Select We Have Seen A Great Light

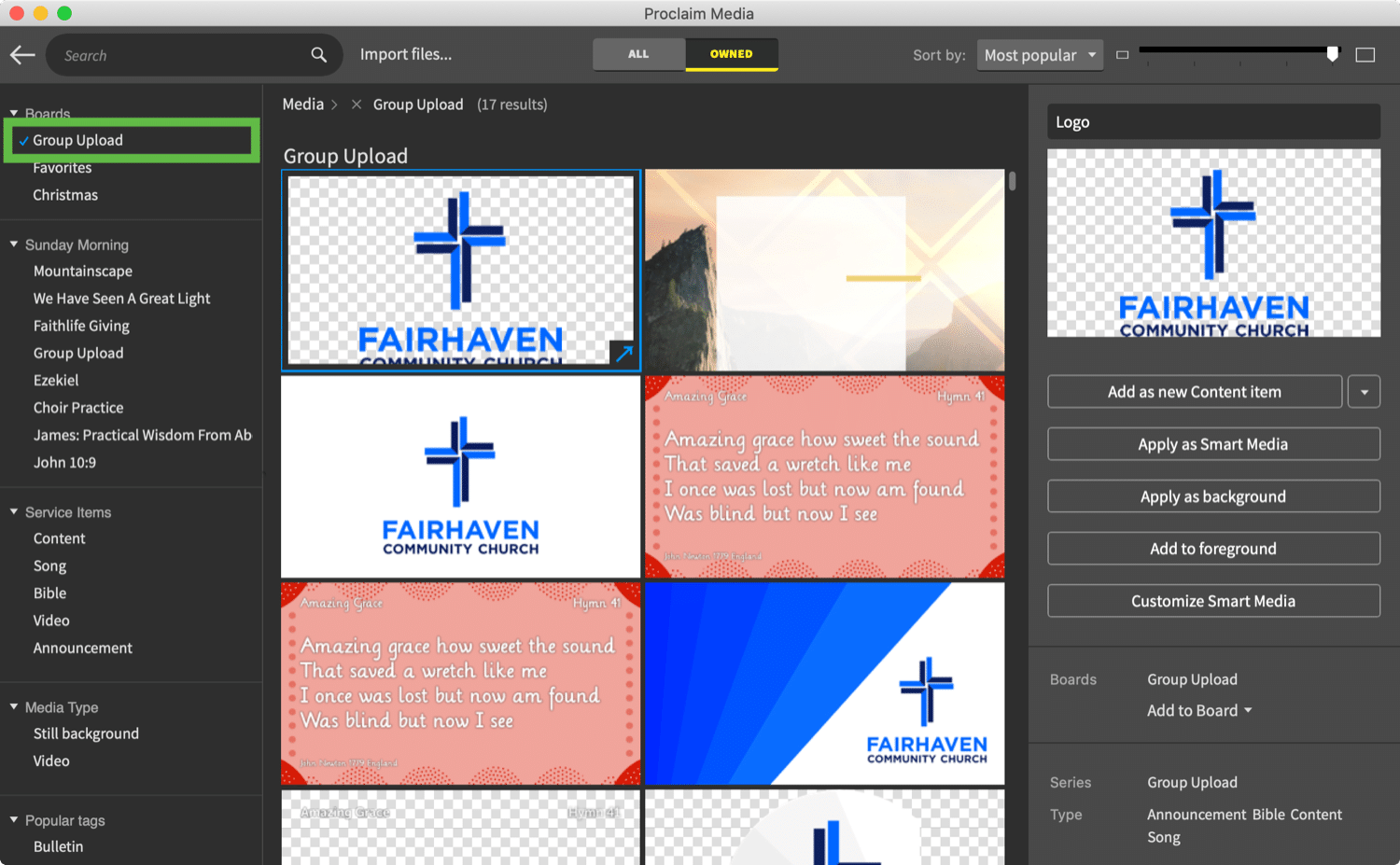[122, 299]
